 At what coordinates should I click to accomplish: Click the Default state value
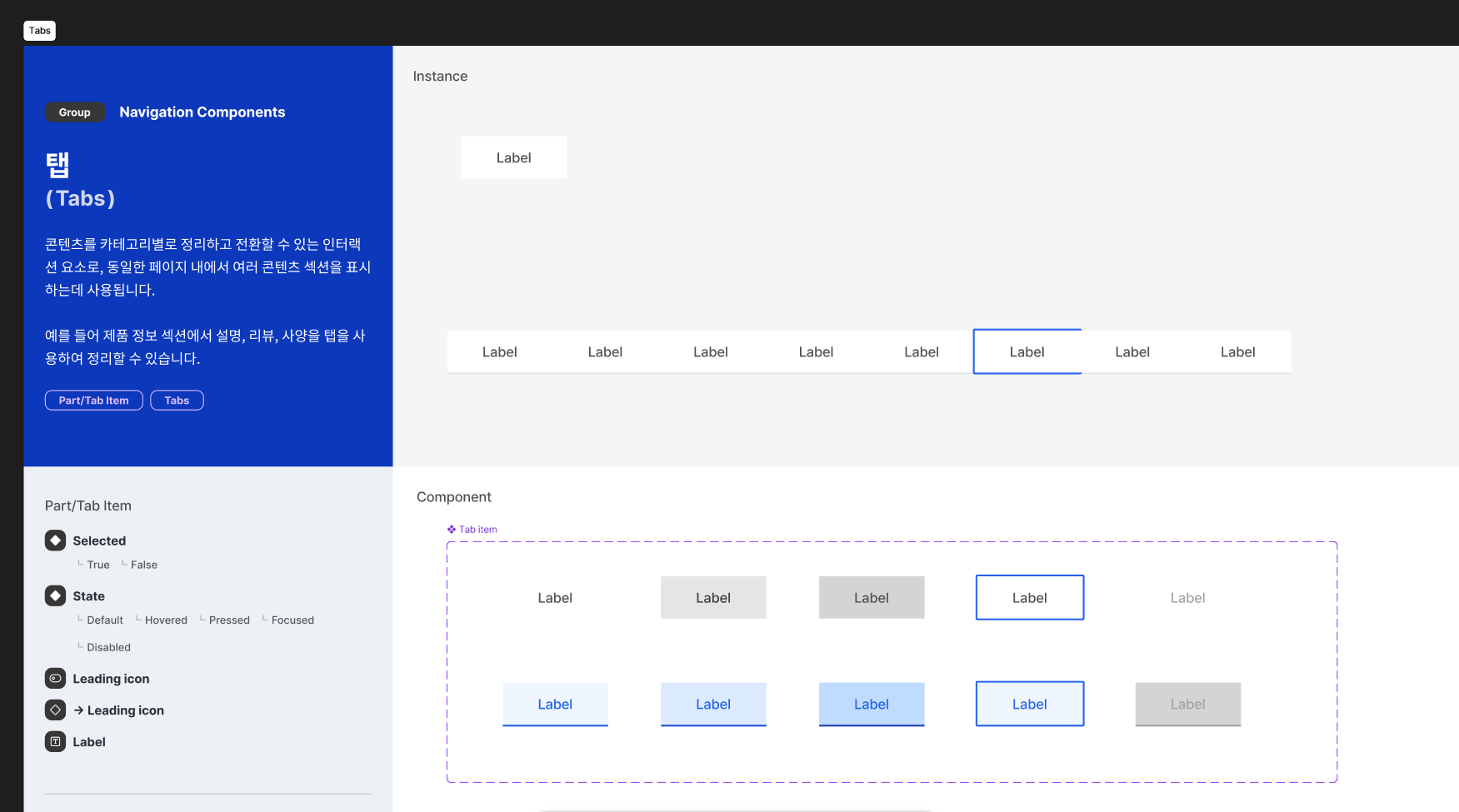tap(105, 620)
